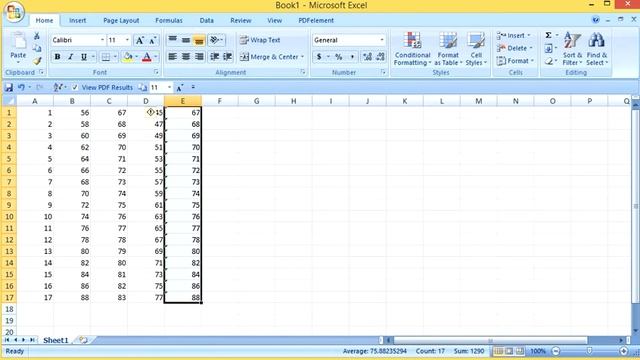The image size is (640, 360).
Task: Select Bottom Align
Action: [199, 40]
